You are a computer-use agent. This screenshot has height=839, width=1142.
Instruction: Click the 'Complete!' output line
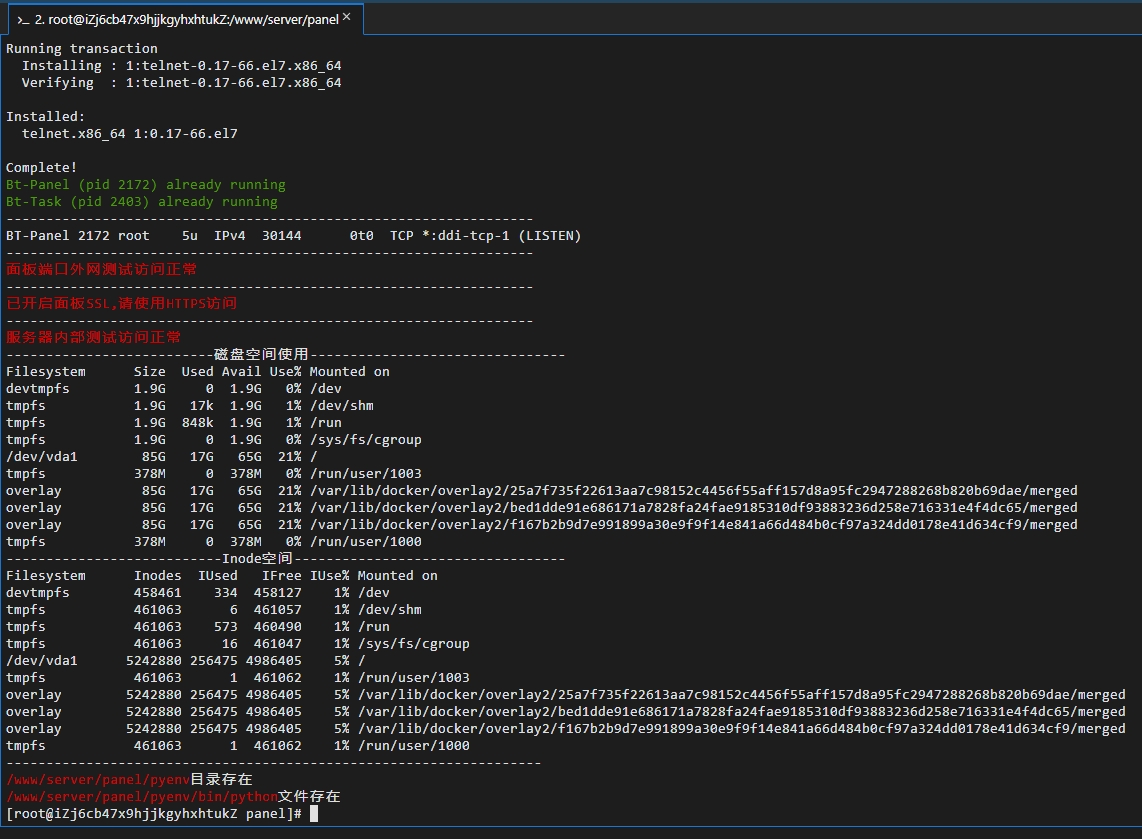tap(41, 167)
